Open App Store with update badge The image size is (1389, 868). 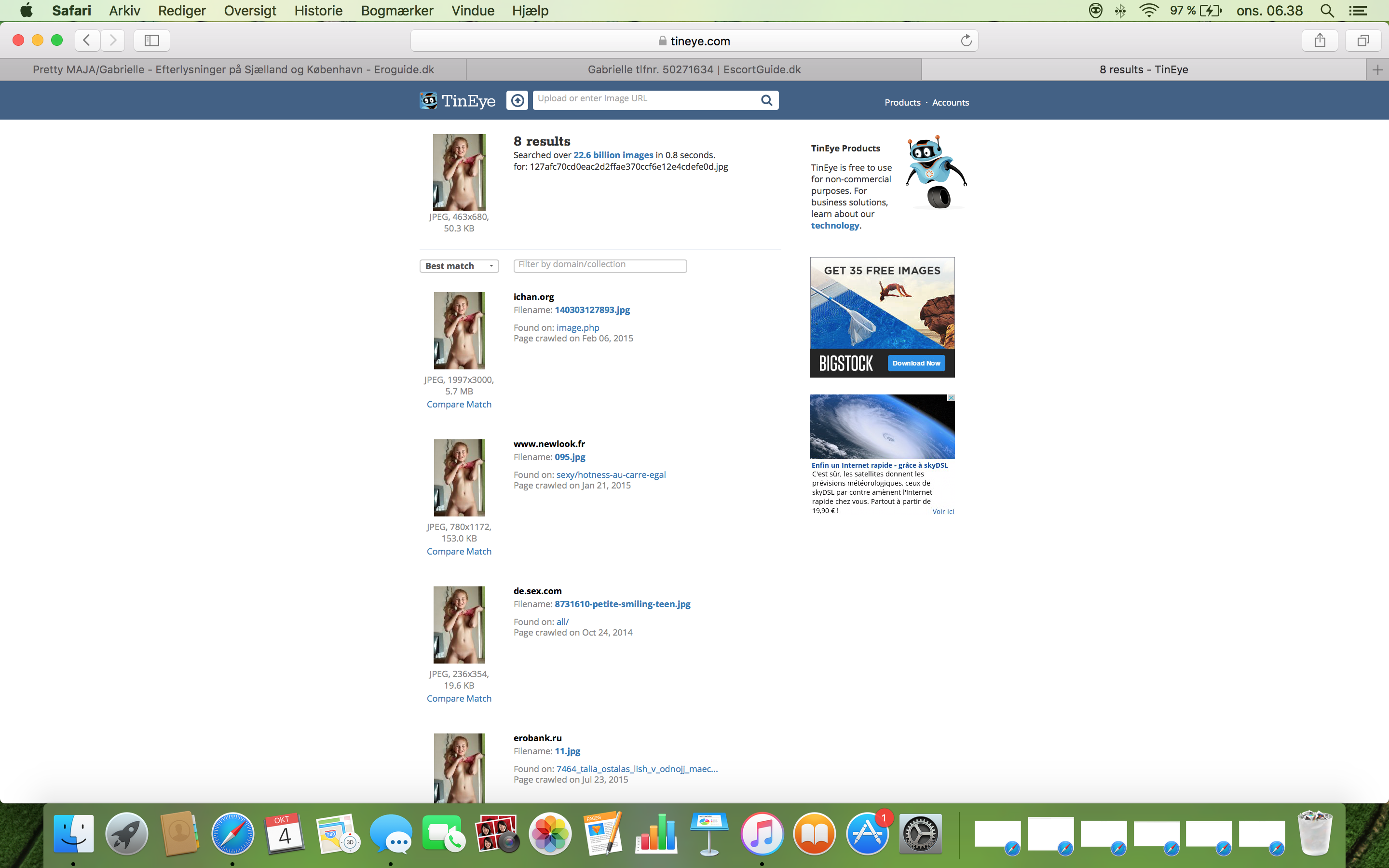point(868,834)
